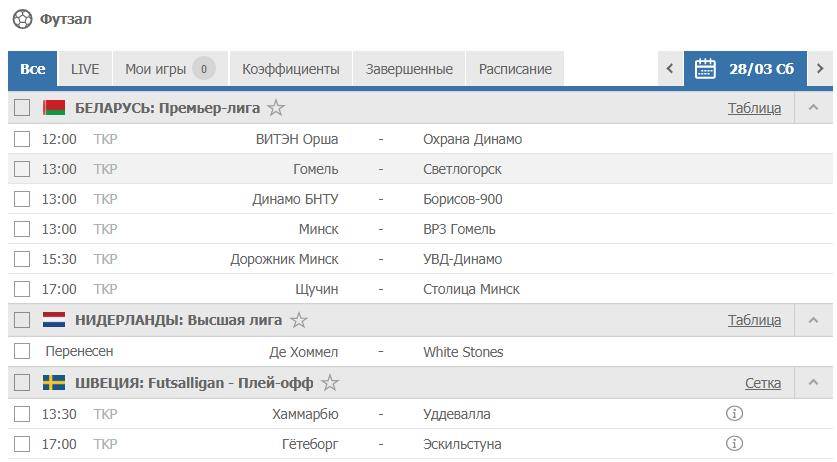
Task: Open info icon for Гётеборг vs Эскильстуна
Action: pos(734,443)
